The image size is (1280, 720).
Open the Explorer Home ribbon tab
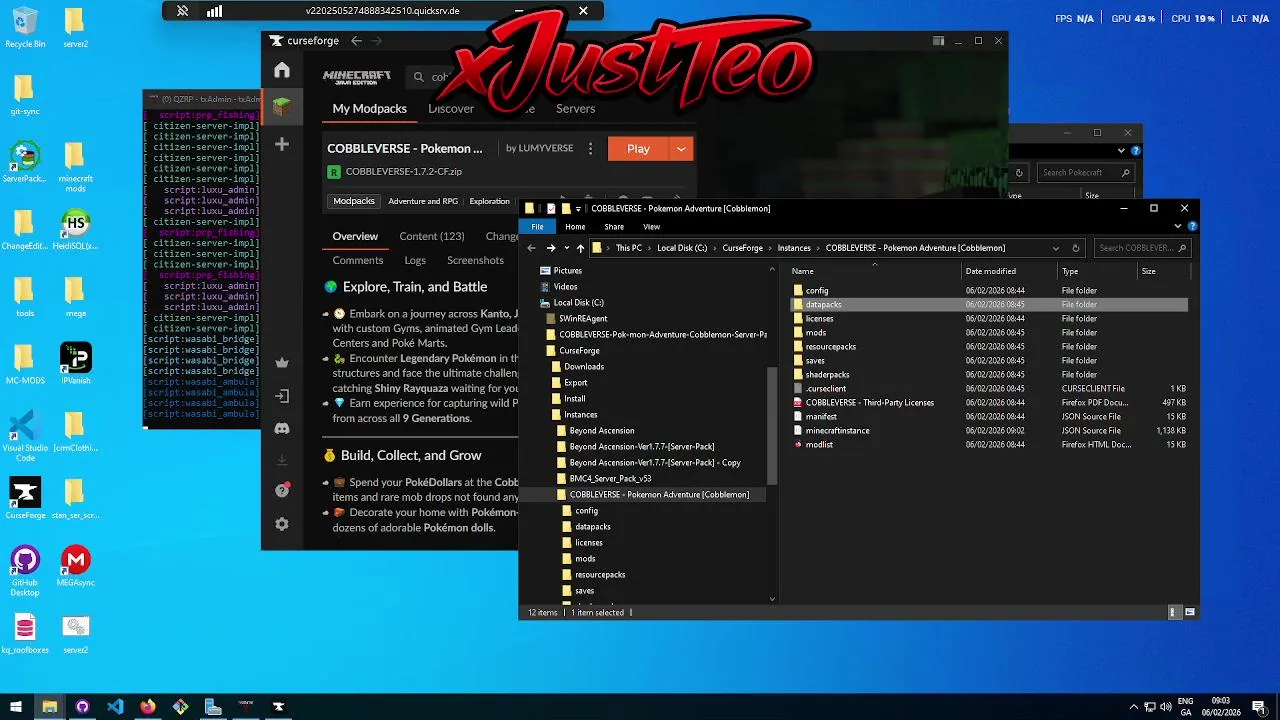(x=575, y=227)
